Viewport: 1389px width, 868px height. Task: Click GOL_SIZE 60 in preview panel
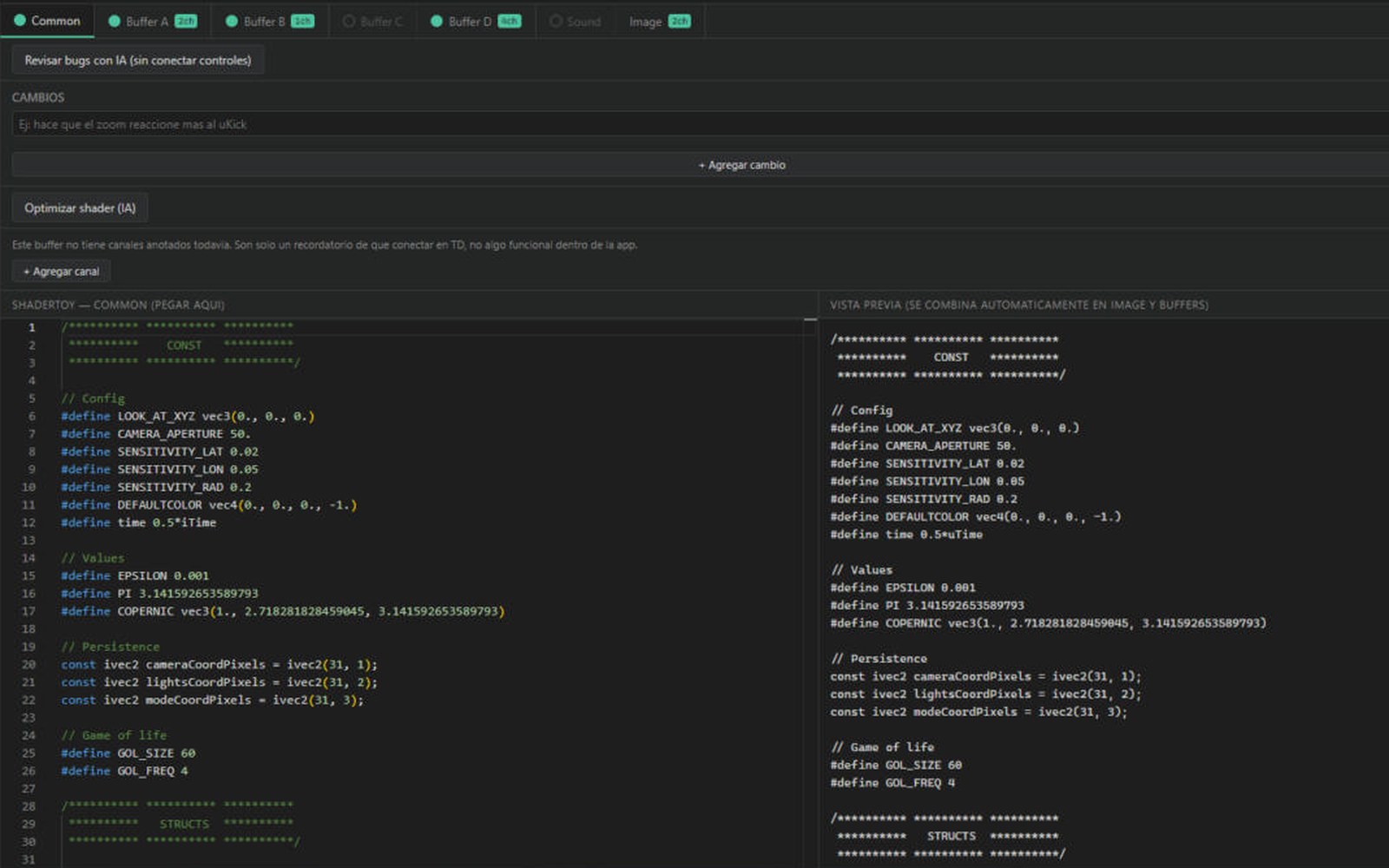pos(896,766)
